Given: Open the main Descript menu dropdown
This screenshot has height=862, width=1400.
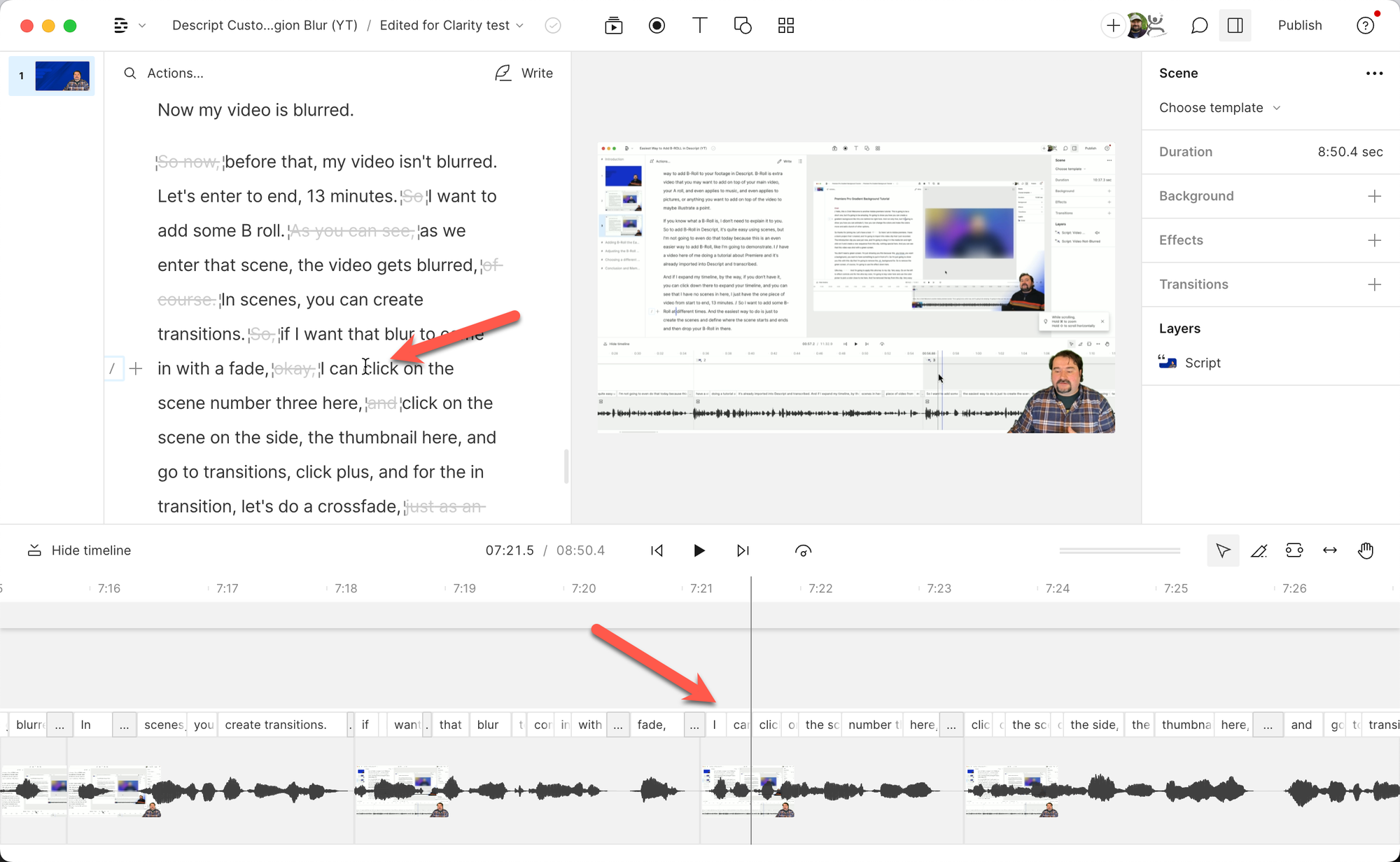Looking at the screenshot, I should click(x=129, y=26).
